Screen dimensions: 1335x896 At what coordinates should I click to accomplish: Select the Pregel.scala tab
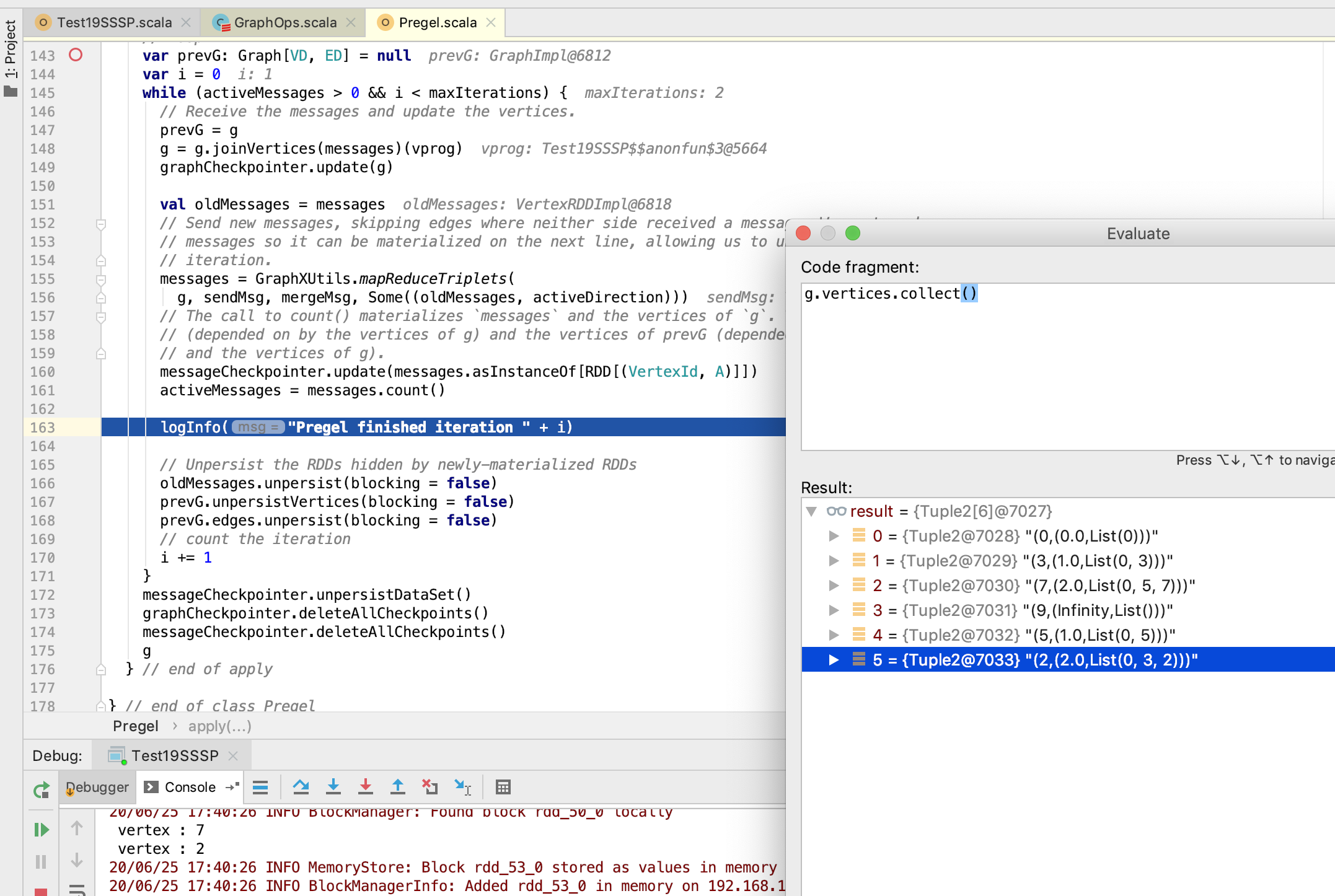(x=436, y=22)
